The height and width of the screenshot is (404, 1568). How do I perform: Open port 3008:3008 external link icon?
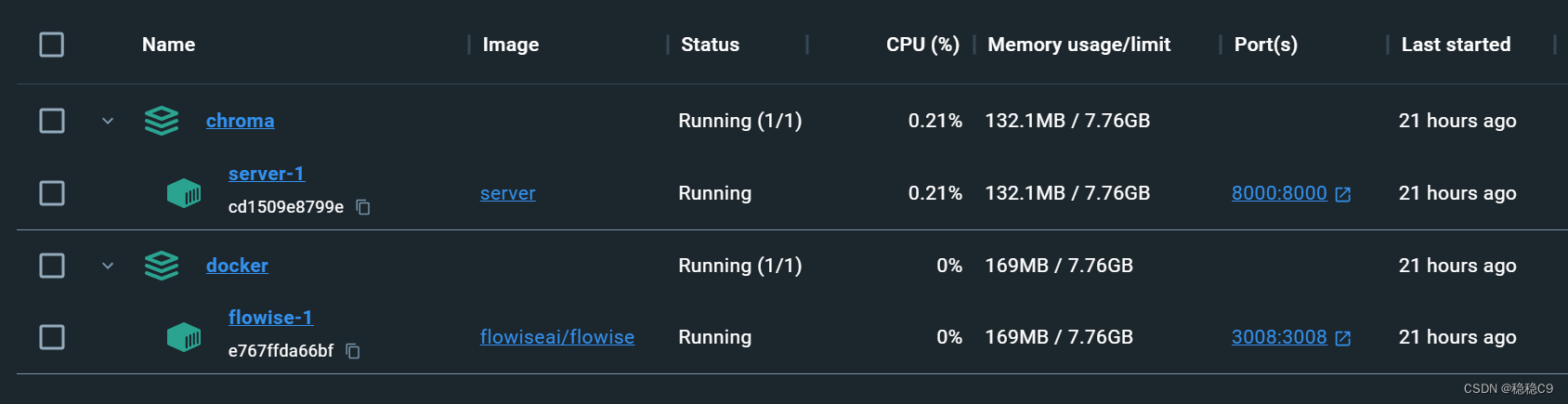[x=1342, y=338]
